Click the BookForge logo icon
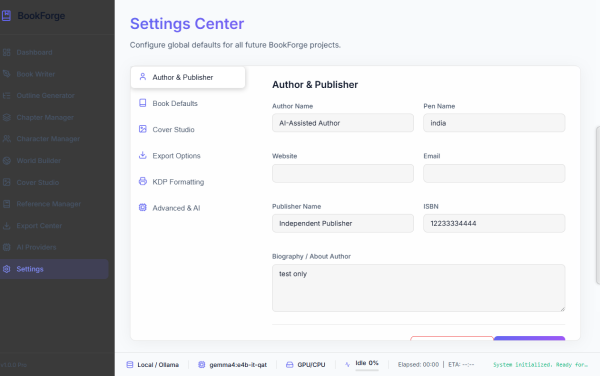Screen dimensions: 600x376 tap(6, 16)
